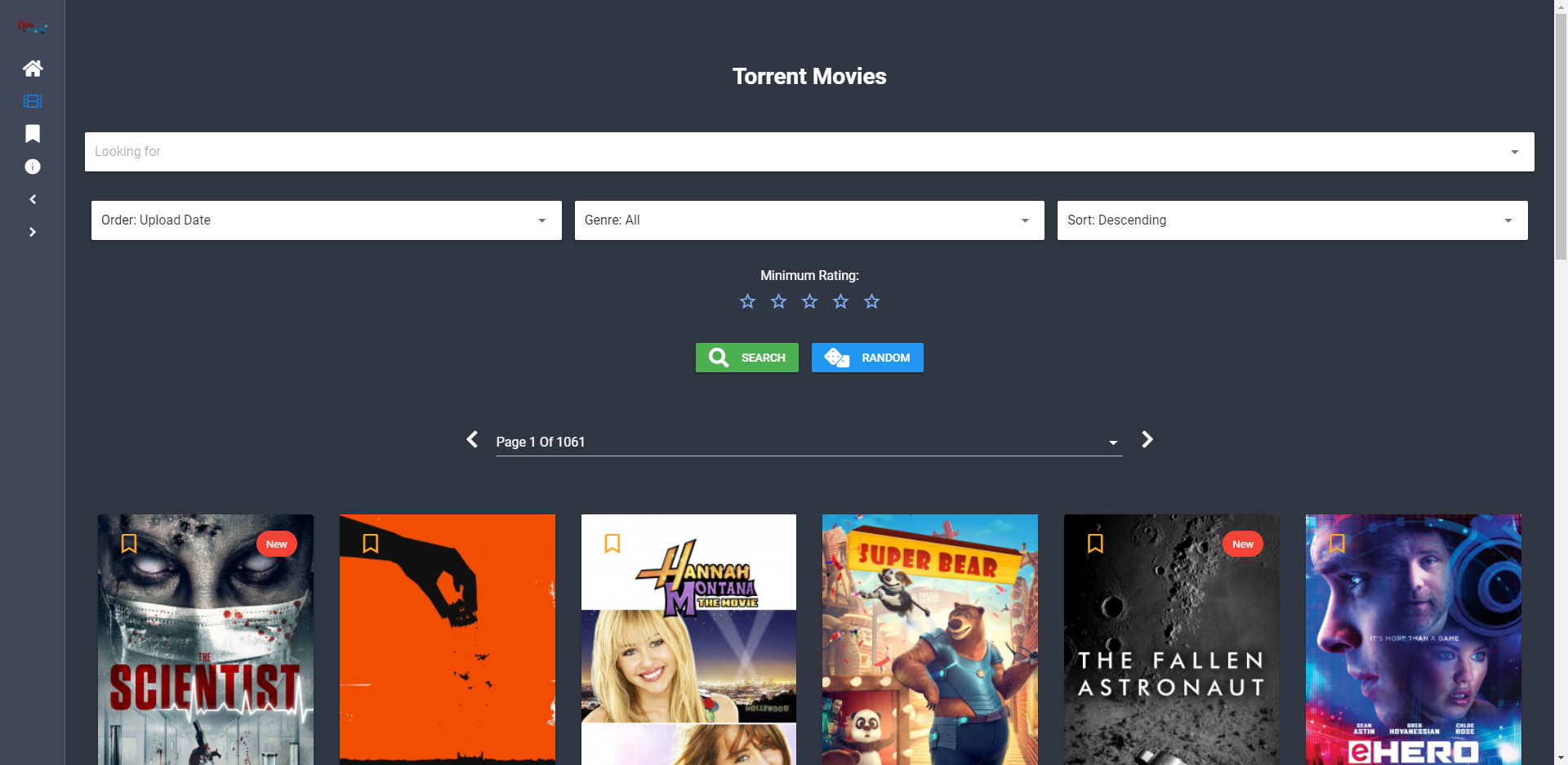Set minimum rating to three stars
The width and height of the screenshot is (1568, 765).
(x=809, y=302)
